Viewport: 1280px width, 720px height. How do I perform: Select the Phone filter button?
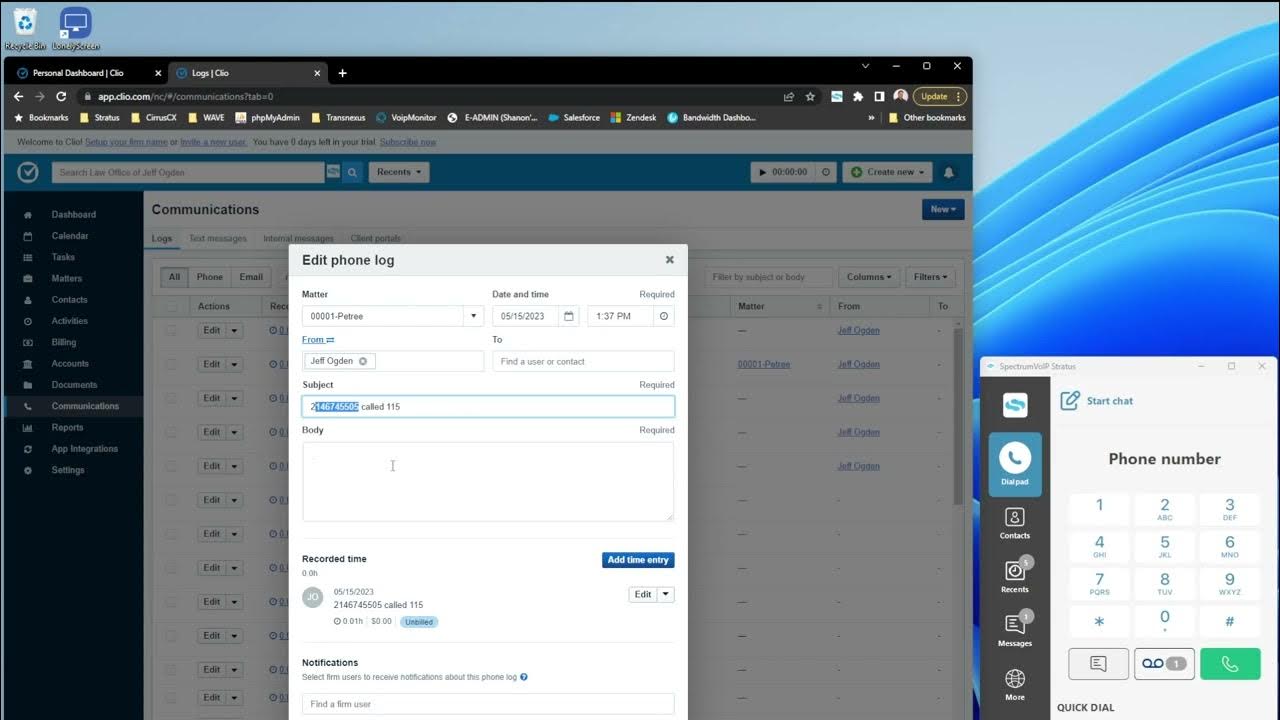(210, 277)
